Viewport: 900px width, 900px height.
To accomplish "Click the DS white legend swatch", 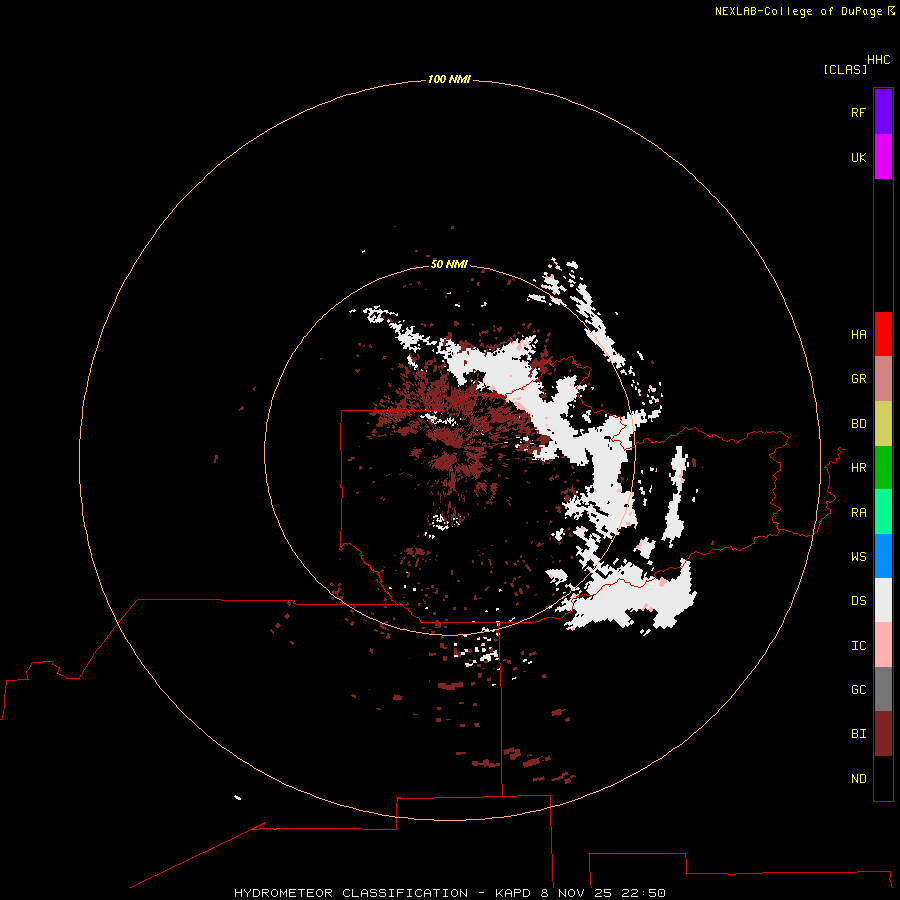I will pyautogui.click(x=883, y=600).
